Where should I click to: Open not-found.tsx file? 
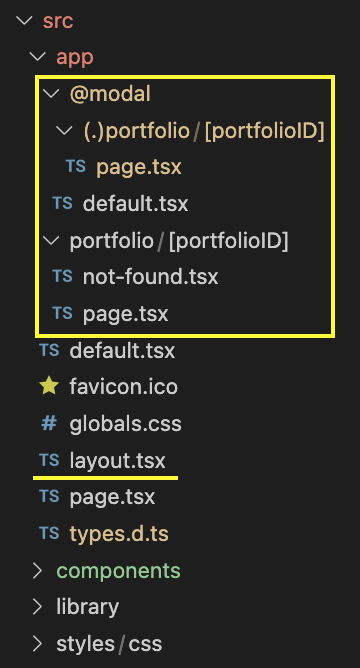[150, 277]
